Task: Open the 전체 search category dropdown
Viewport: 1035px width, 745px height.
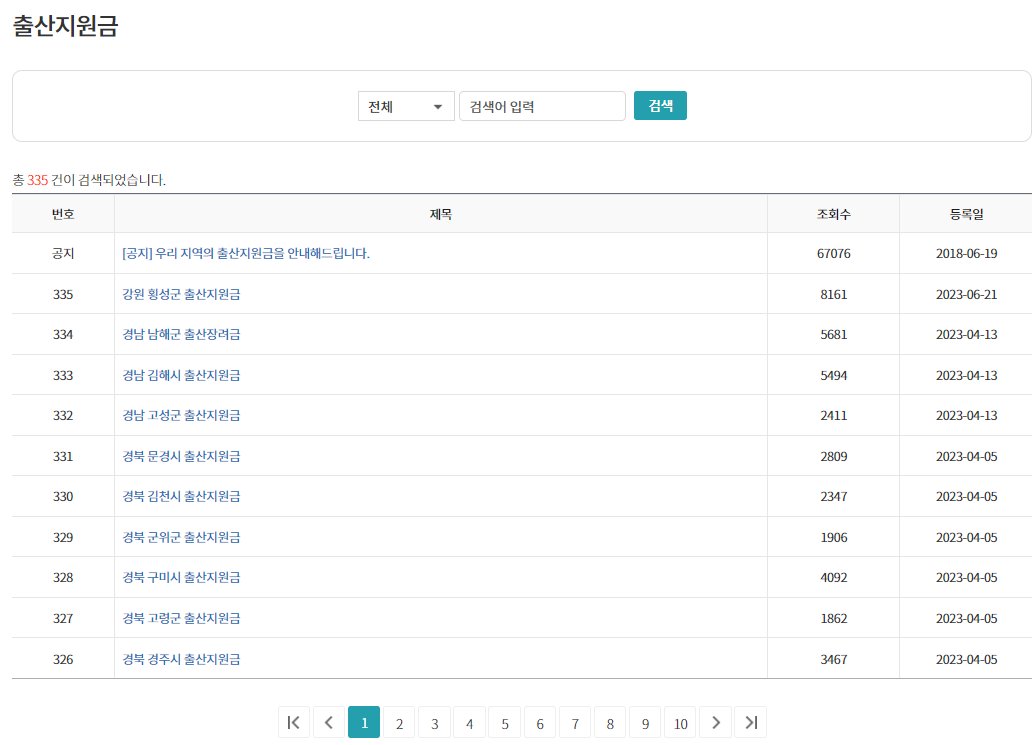Action: coord(406,105)
